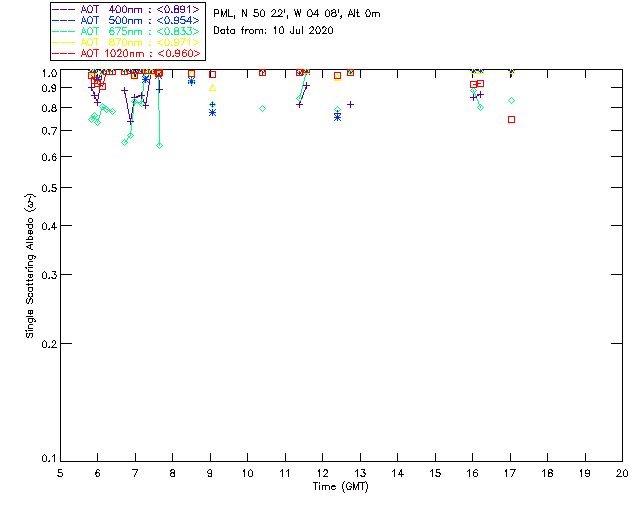
Task: Select the lowest diamond marker near 0.64 albedo
Action: click(x=160, y=146)
